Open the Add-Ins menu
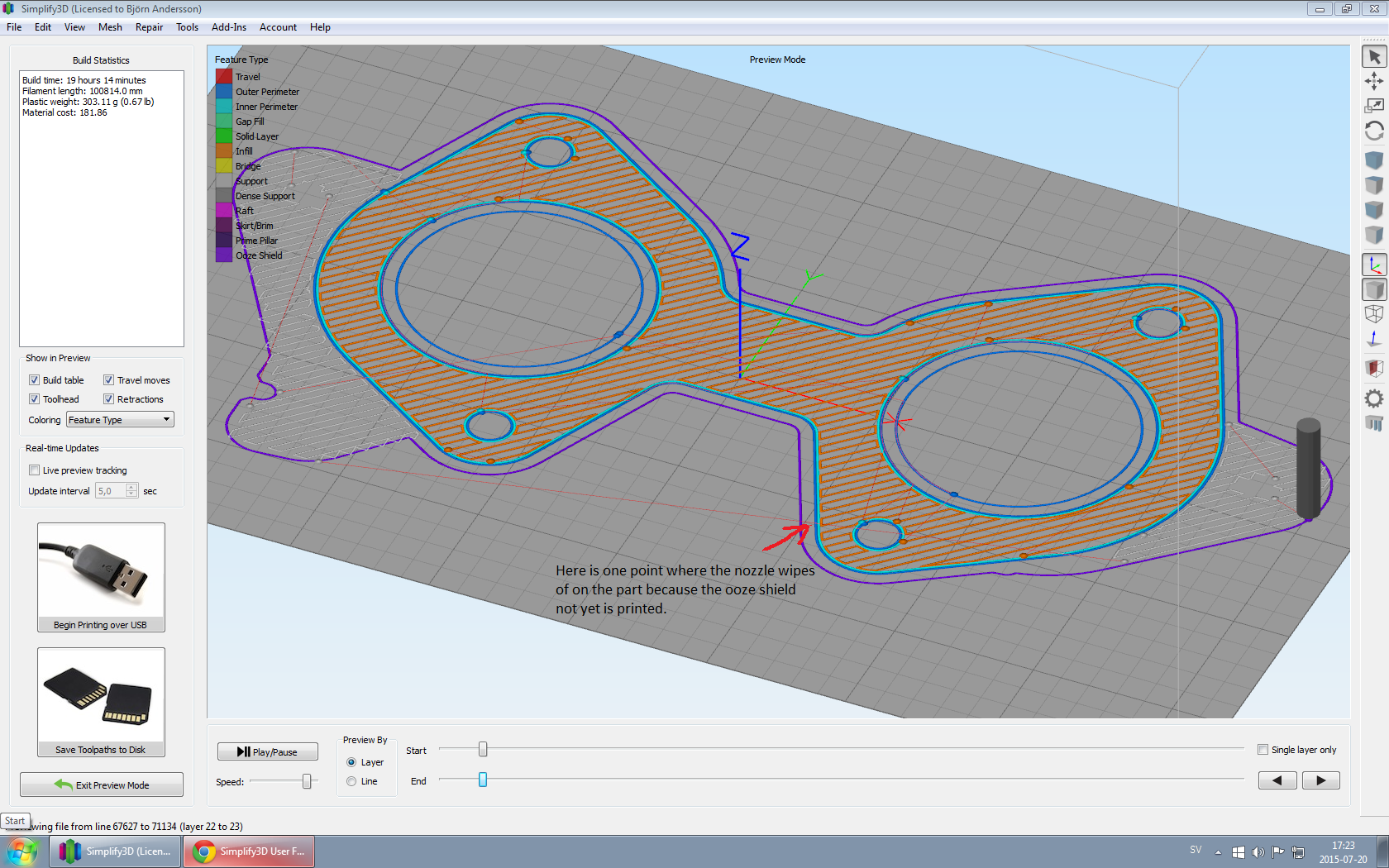1389x868 pixels. click(229, 27)
